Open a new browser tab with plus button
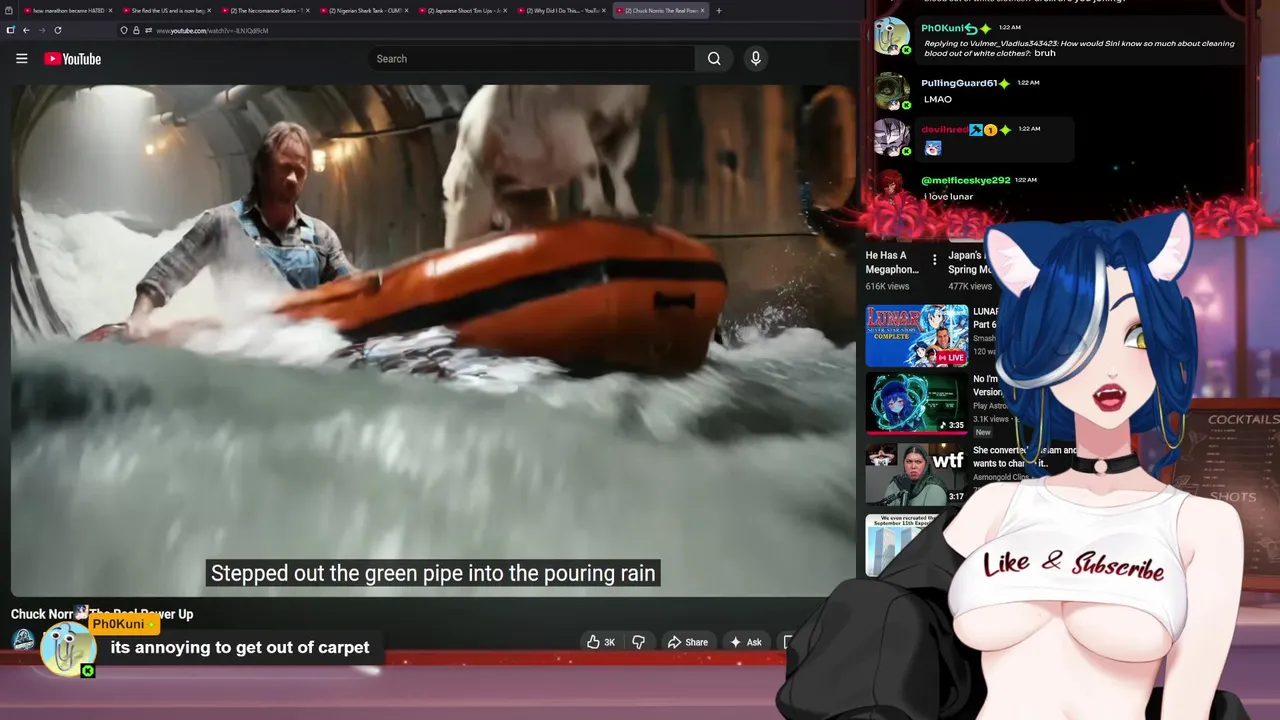 point(718,10)
